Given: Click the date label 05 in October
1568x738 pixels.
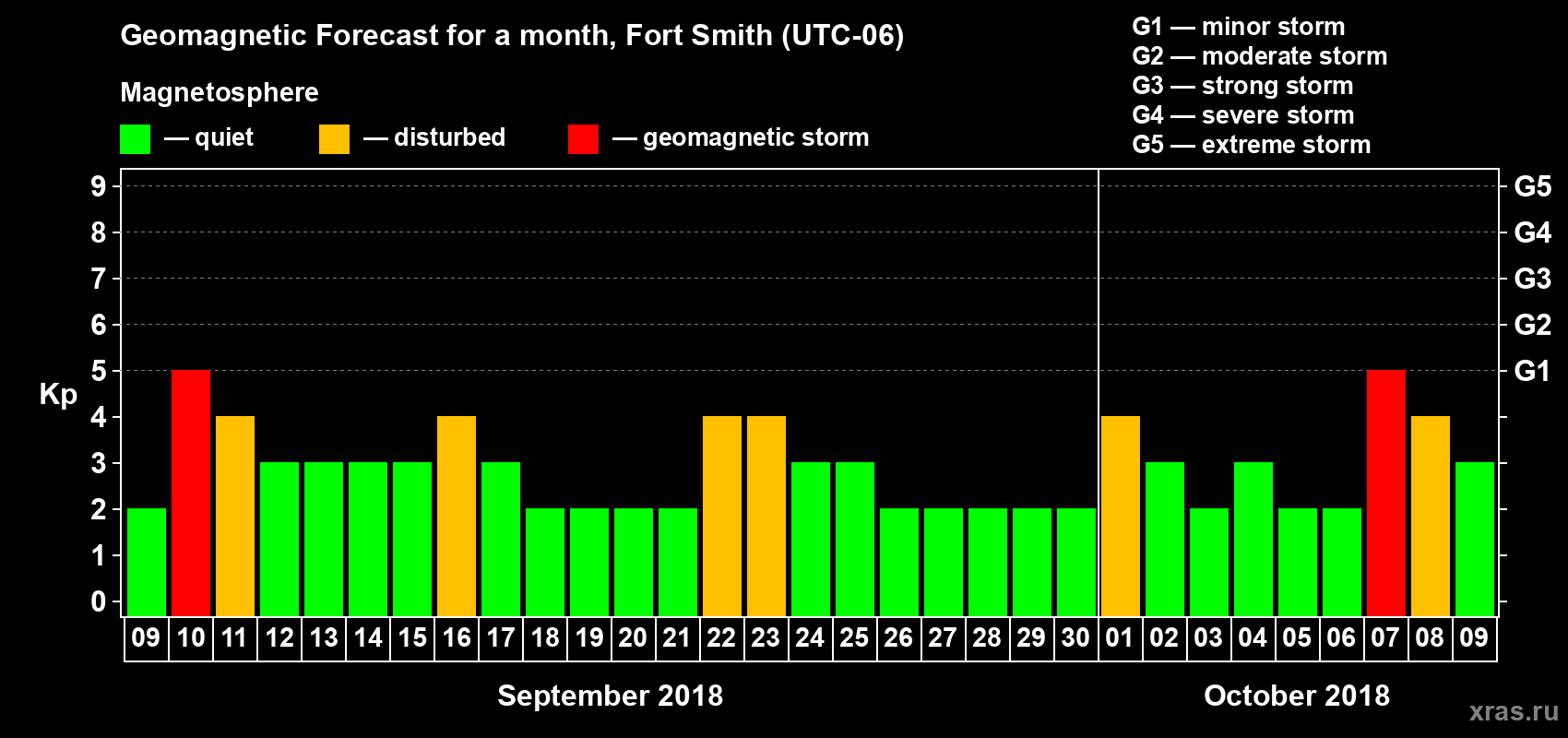Looking at the screenshot, I should (1297, 638).
